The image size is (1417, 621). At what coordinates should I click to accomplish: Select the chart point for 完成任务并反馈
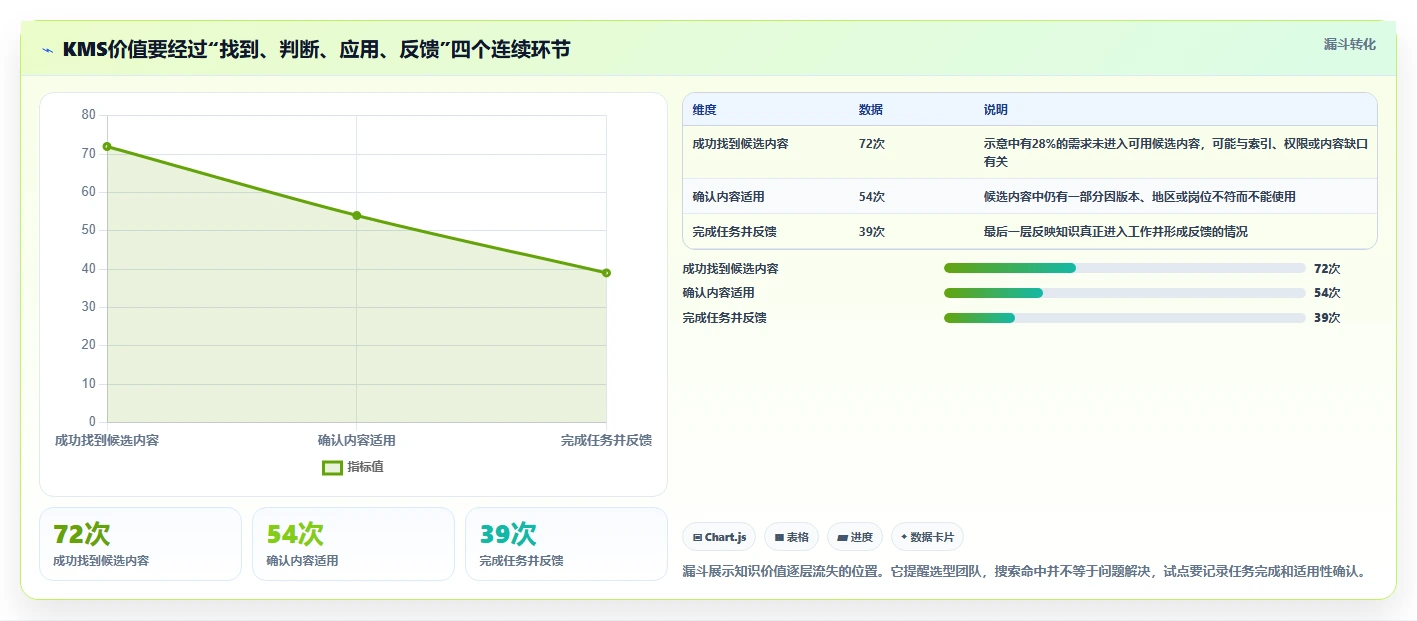pyautogui.click(x=606, y=273)
